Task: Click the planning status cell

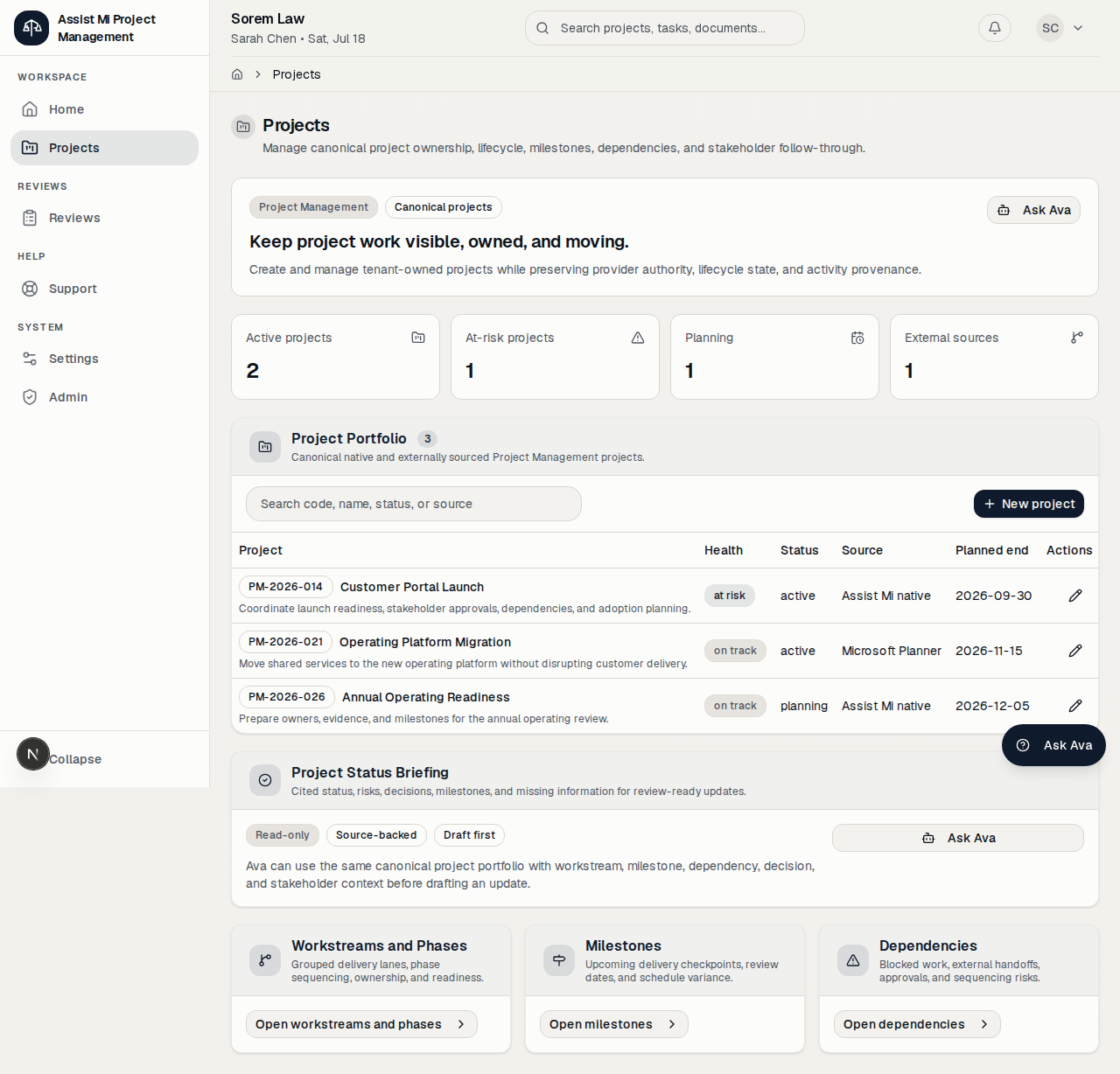Action: pyautogui.click(x=804, y=706)
